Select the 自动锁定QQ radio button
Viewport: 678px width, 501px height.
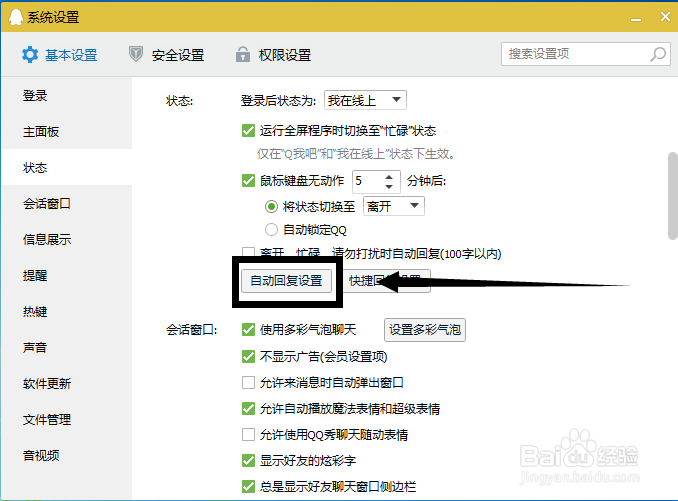point(271,230)
